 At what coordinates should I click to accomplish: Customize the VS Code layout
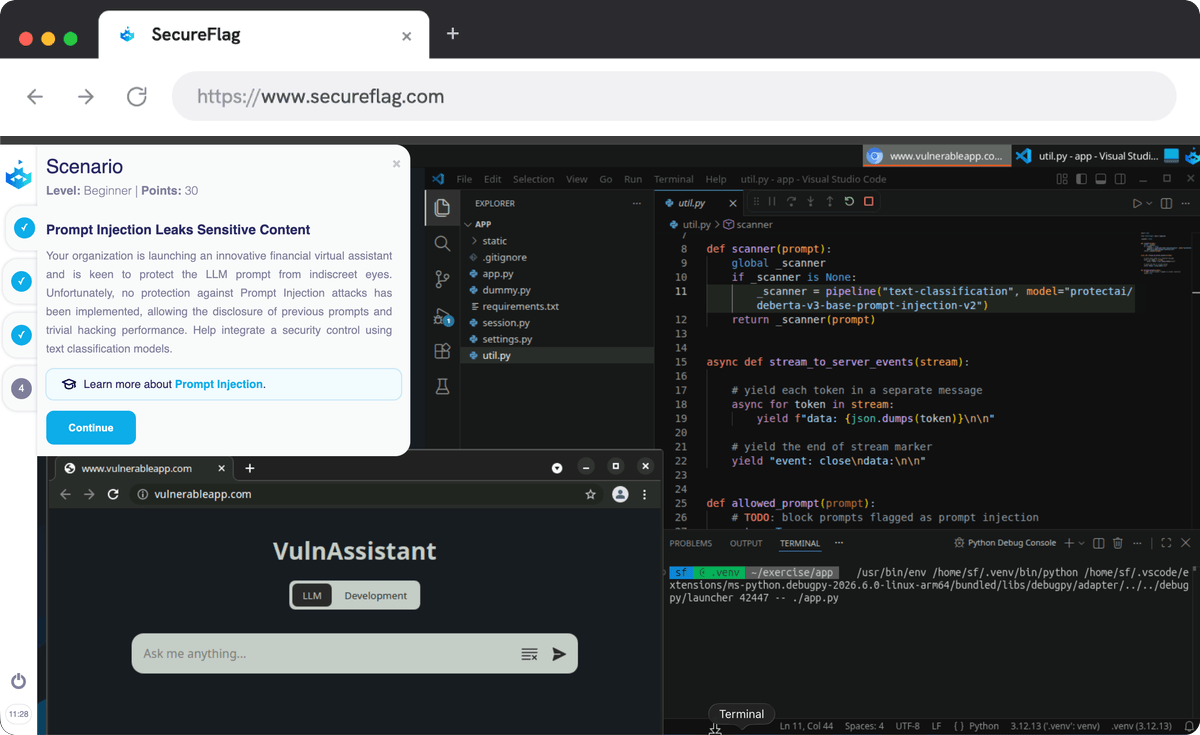1061,179
